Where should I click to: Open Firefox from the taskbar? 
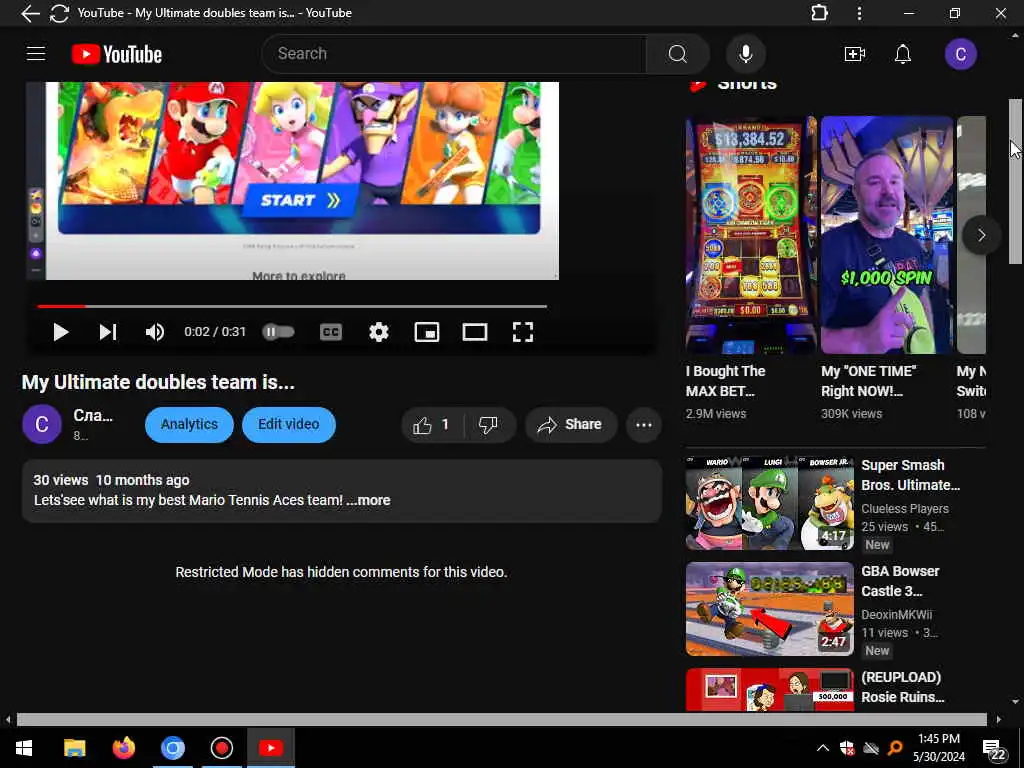point(123,748)
